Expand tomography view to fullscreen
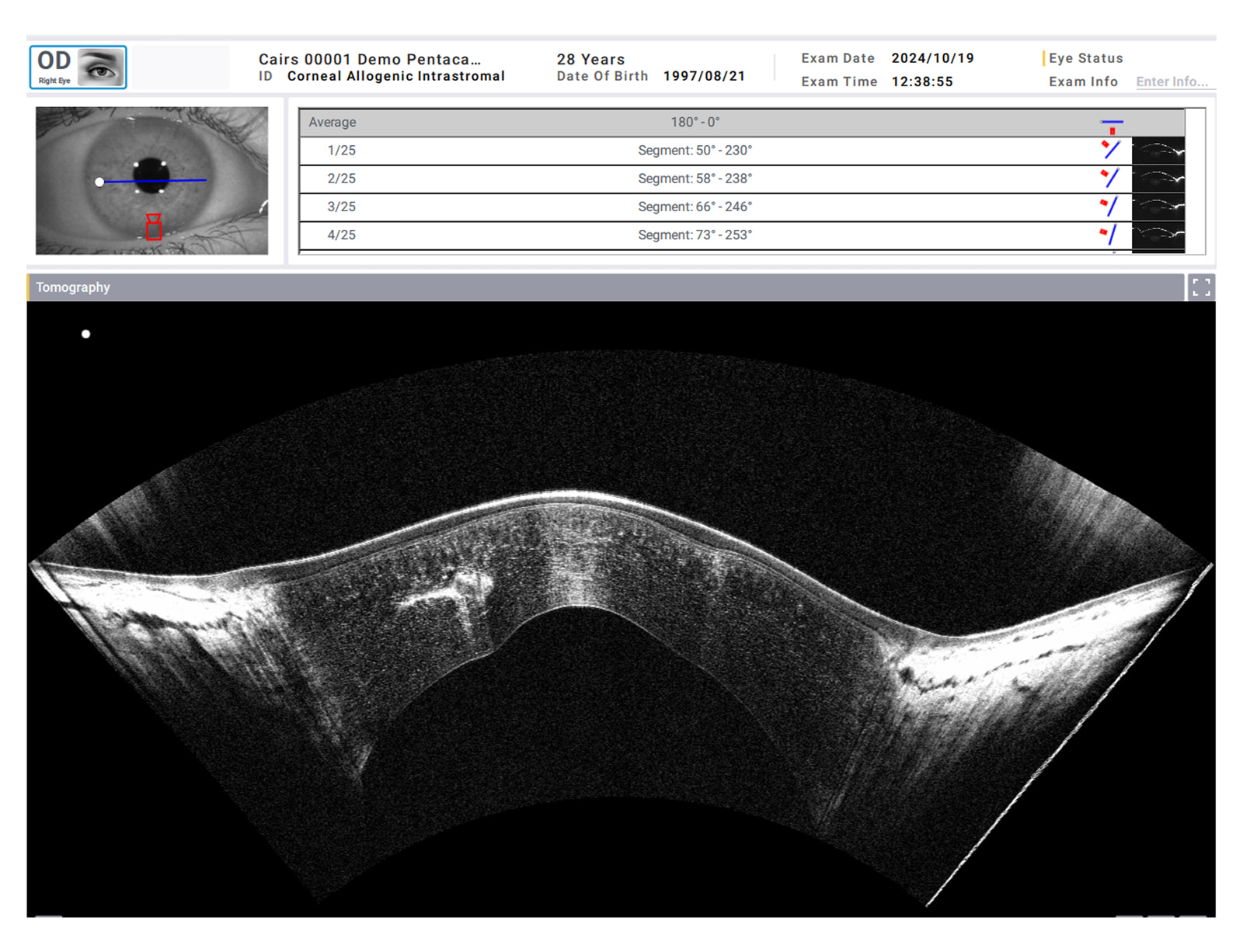Screen dimensions: 1243x952 pyautogui.click(x=1200, y=287)
